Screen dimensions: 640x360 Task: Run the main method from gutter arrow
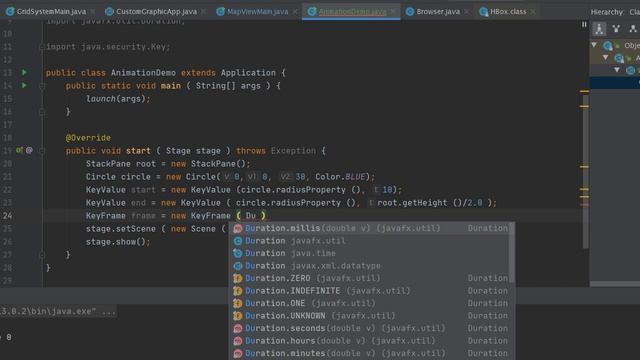pos(24,85)
